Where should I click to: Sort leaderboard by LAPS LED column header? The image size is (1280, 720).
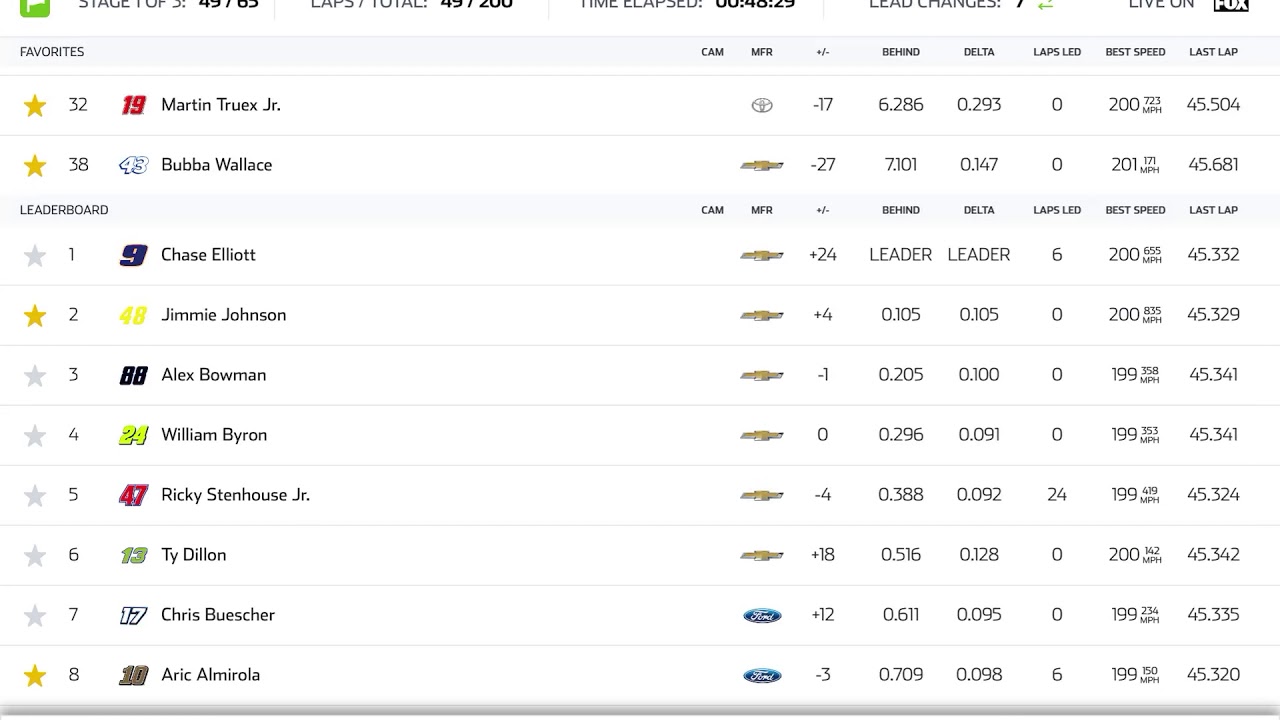point(1057,210)
